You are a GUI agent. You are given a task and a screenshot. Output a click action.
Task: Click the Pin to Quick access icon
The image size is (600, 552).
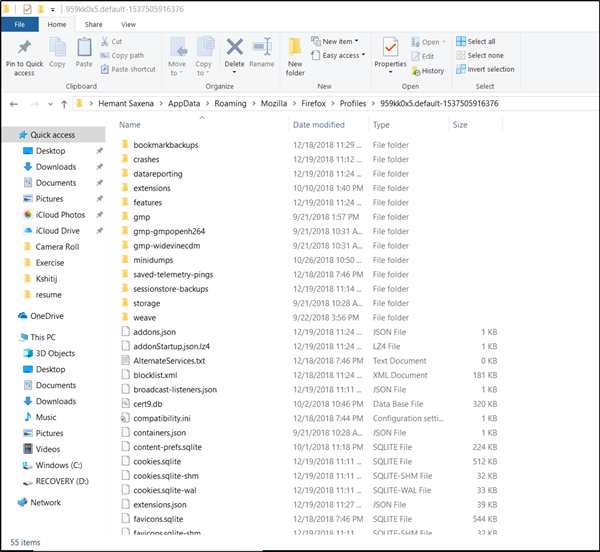[x=24, y=48]
